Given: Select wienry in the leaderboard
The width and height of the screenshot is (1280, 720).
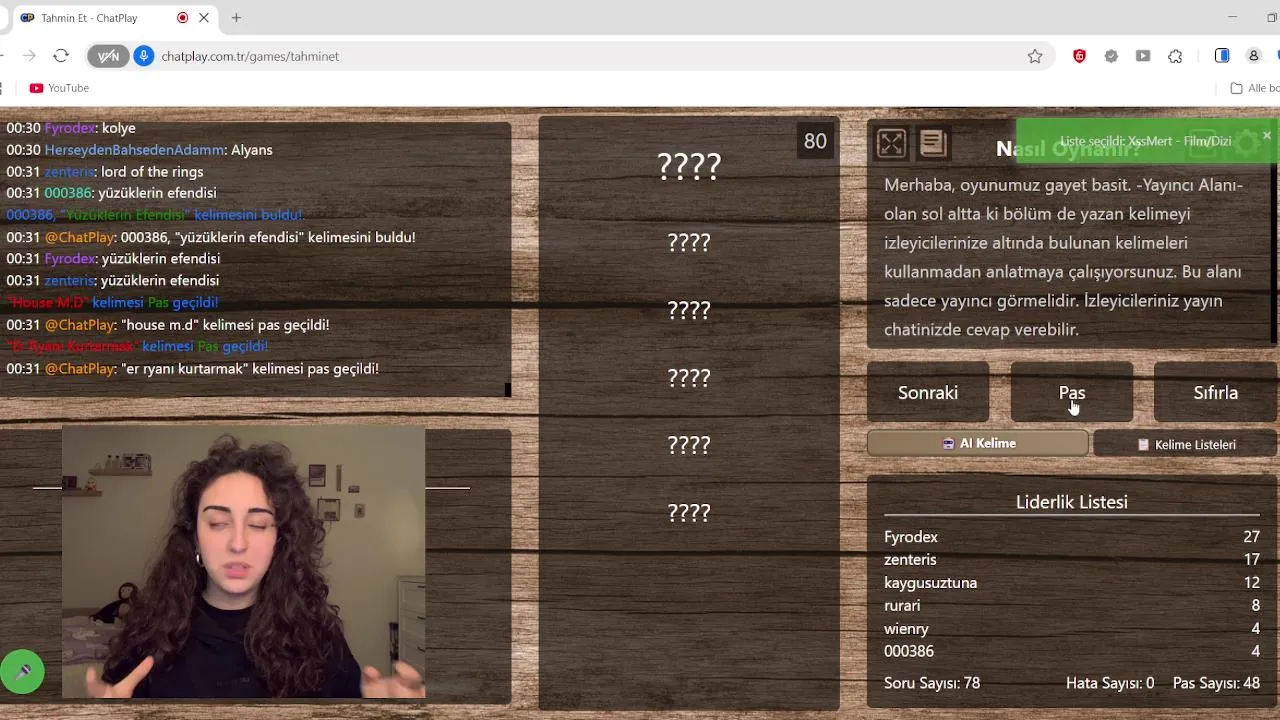Looking at the screenshot, I should tap(906, 629).
